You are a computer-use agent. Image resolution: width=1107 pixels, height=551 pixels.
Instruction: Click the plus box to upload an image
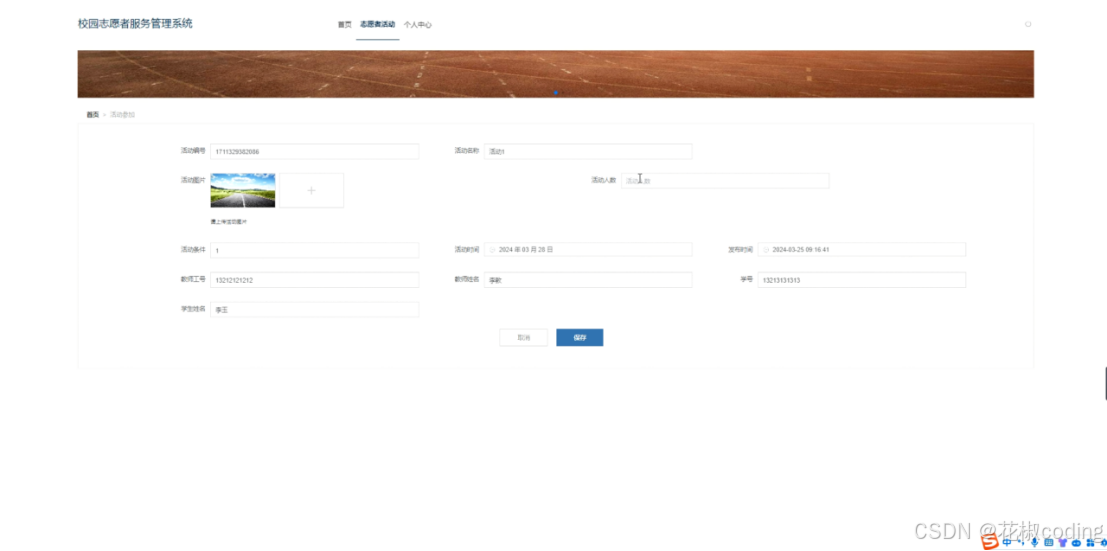click(x=311, y=191)
